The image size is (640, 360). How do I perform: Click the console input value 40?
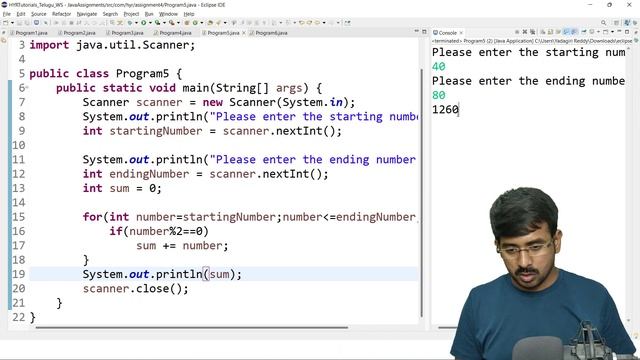click(x=439, y=67)
